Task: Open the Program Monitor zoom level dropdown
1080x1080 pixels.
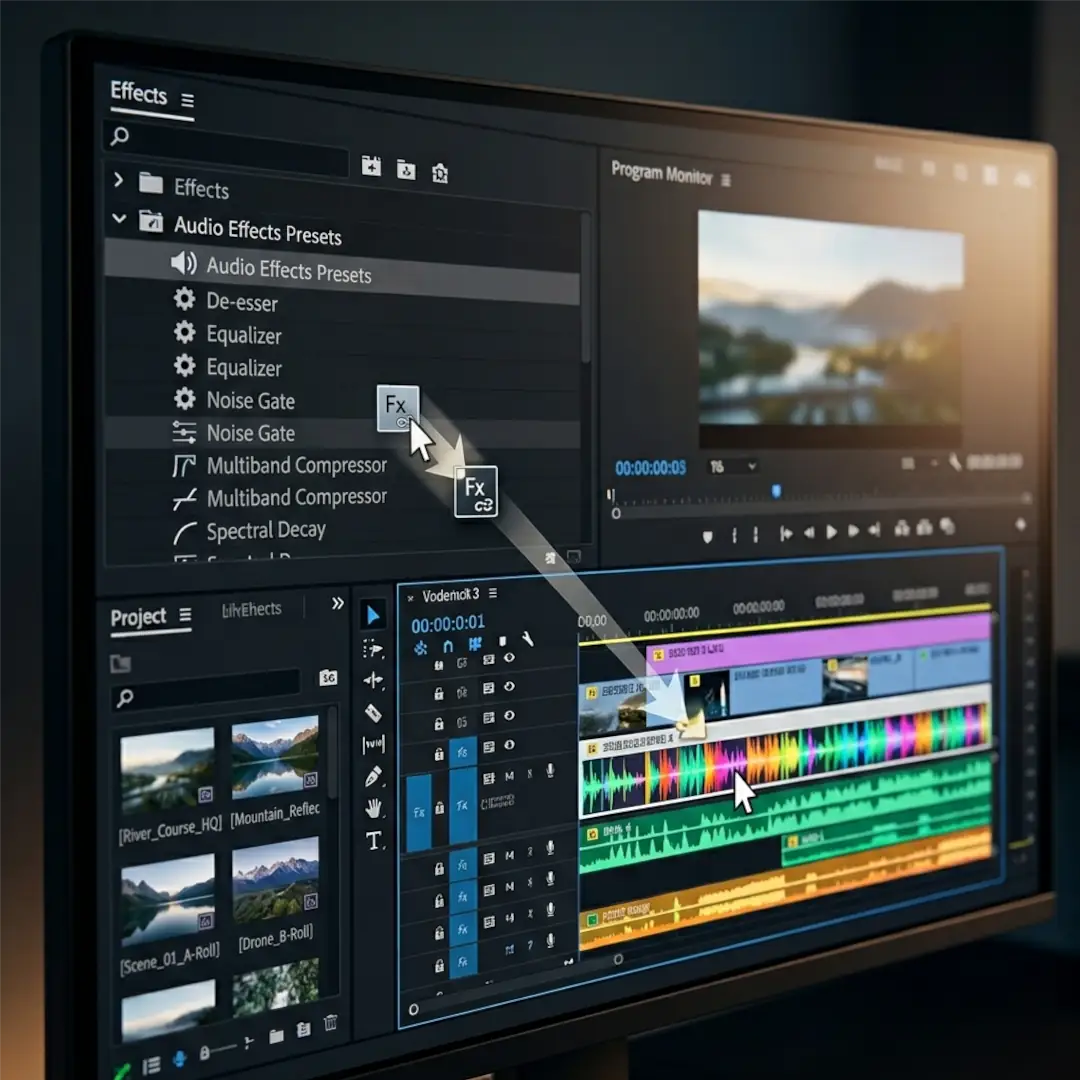Action: click(x=732, y=467)
